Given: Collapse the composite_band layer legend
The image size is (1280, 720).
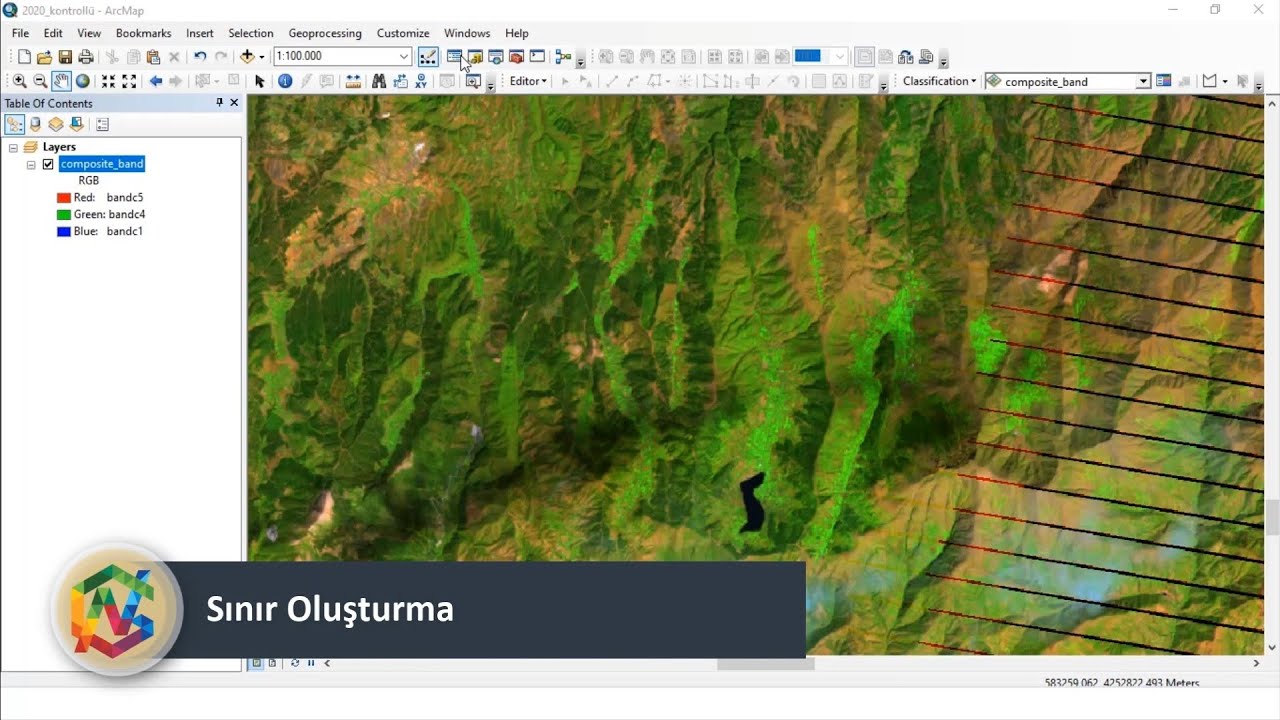Looking at the screenshot, I should tap(31, 164).
